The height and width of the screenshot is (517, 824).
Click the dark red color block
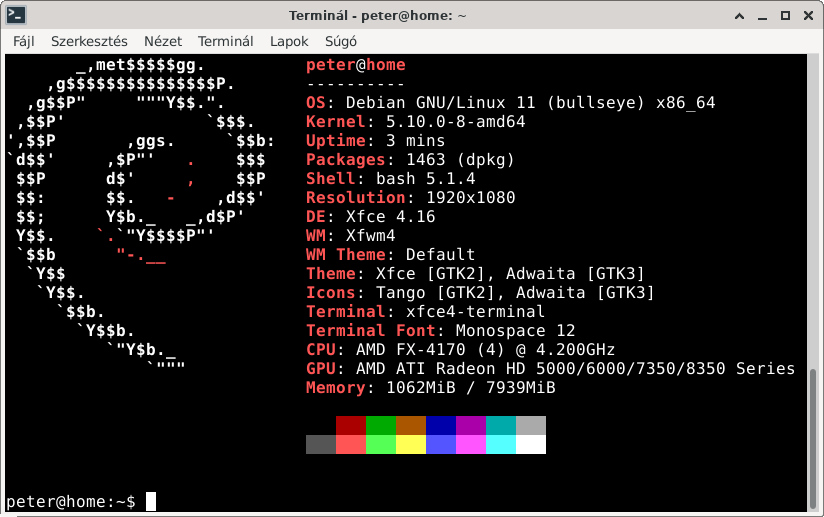pyautogui.click(x=351, y=426)
